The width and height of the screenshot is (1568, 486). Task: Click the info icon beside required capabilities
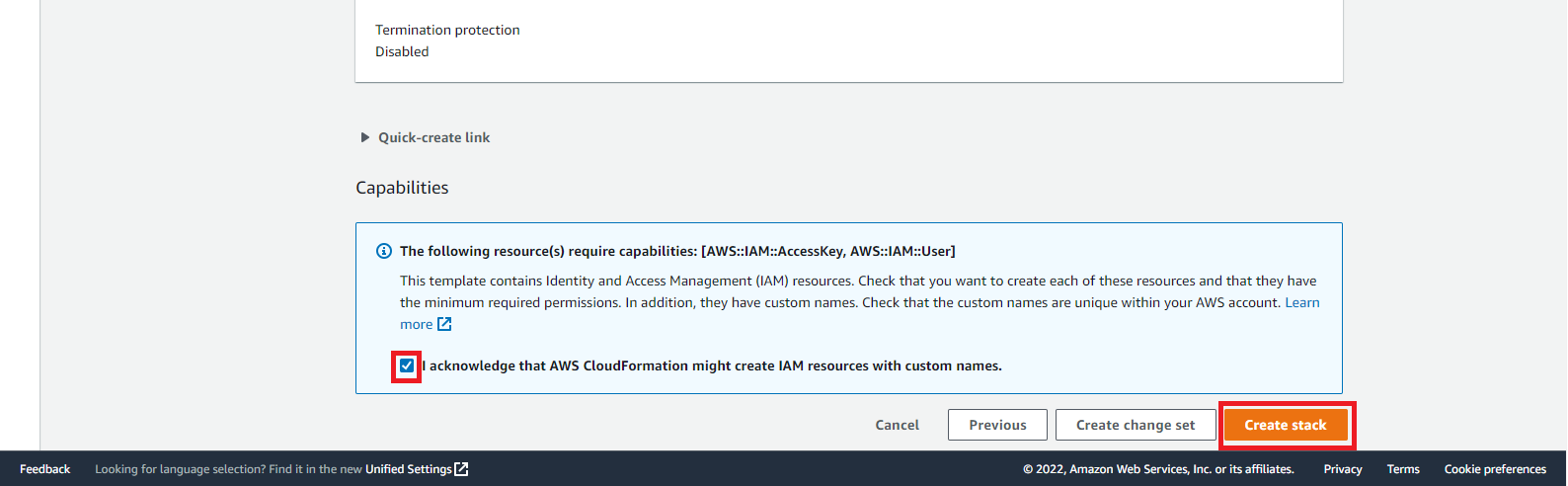(x=384, y=251)
